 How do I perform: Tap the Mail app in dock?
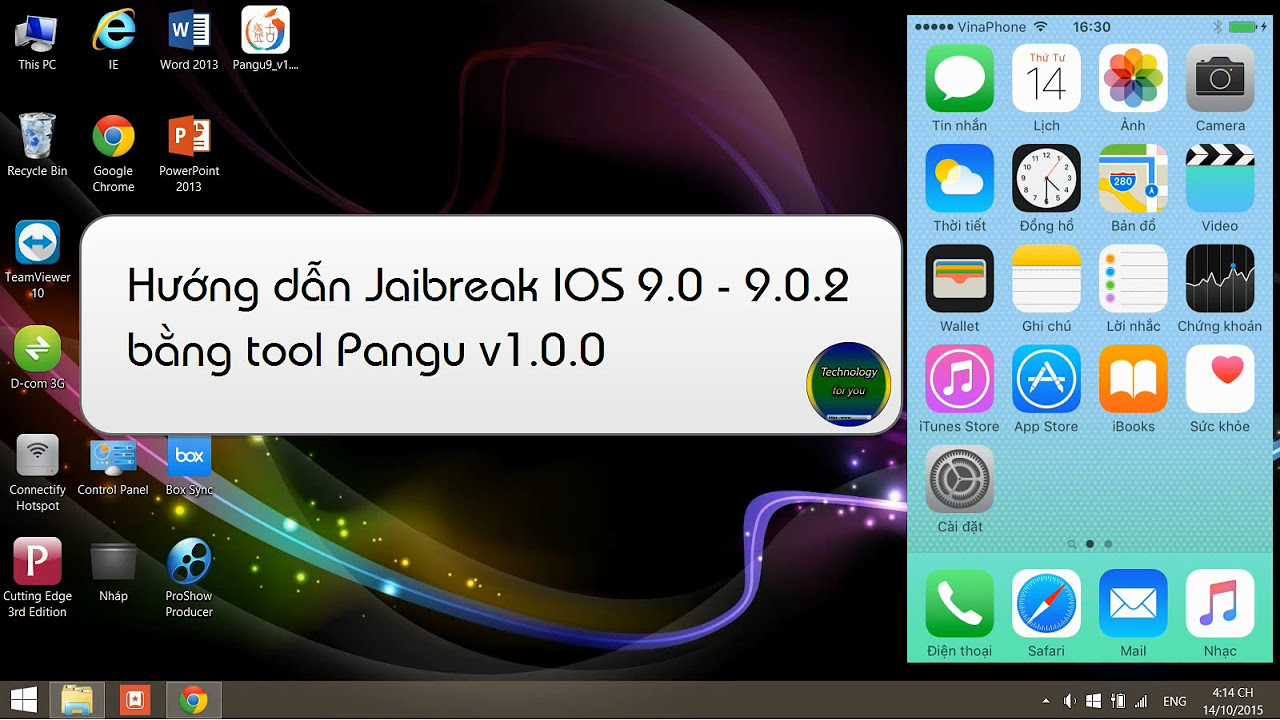1133,603
